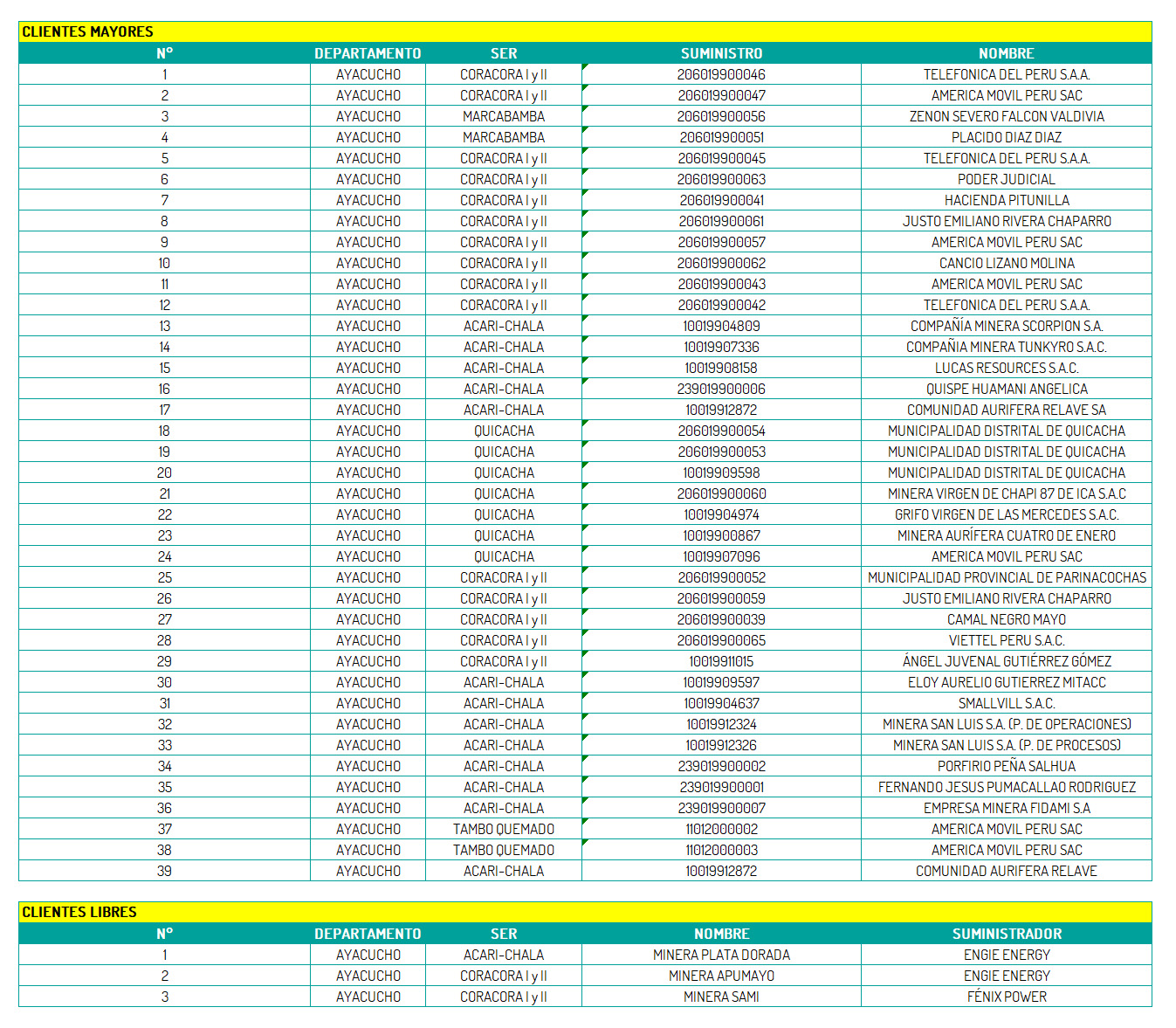Select supply number 206019900059

(721, 598)
